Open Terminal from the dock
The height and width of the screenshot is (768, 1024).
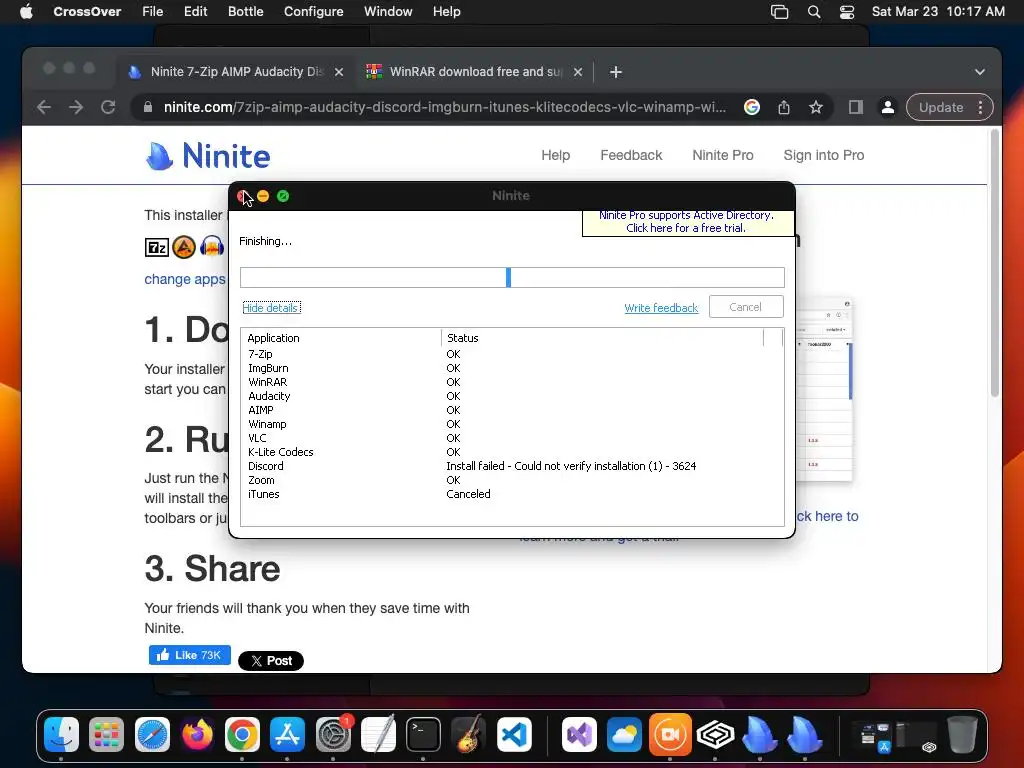point(423,734)
